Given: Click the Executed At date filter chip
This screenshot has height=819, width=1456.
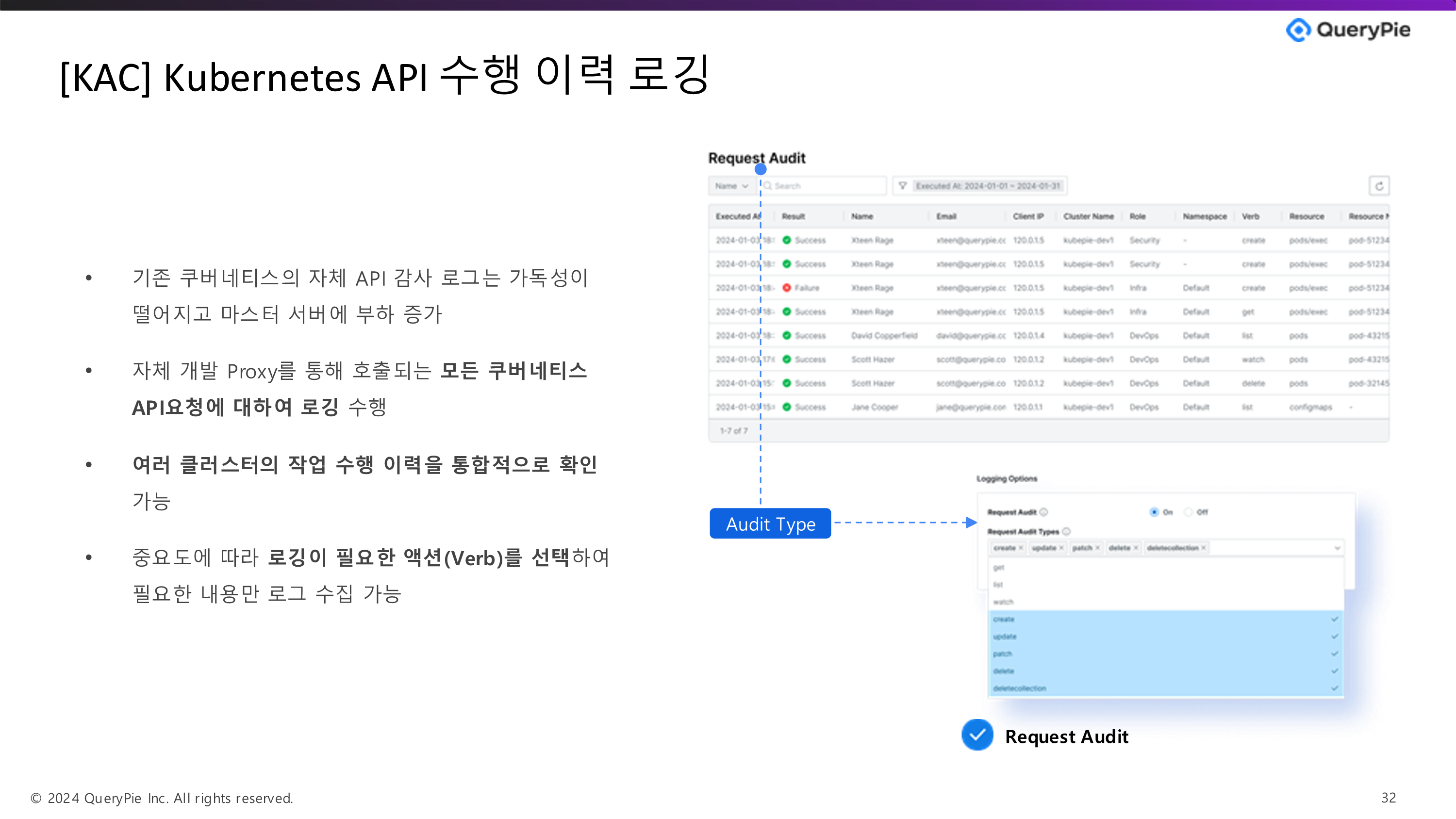Looking at the screenshot, I should 988,186.
